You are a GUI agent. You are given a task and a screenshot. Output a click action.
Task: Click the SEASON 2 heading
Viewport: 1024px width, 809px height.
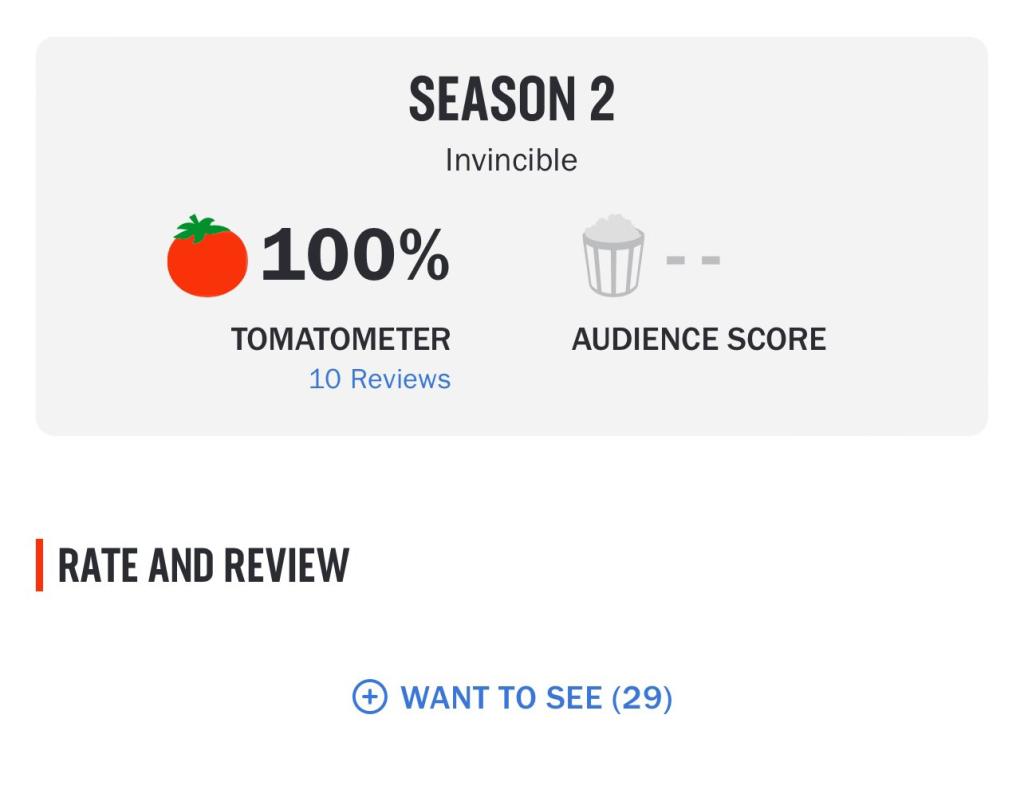click(x=511, y=99)
